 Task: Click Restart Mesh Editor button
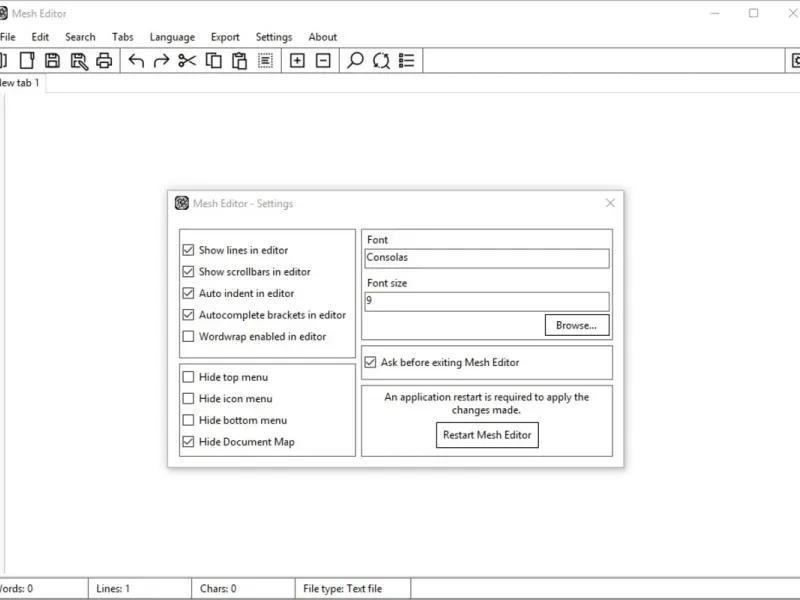[x=487, y=435]
